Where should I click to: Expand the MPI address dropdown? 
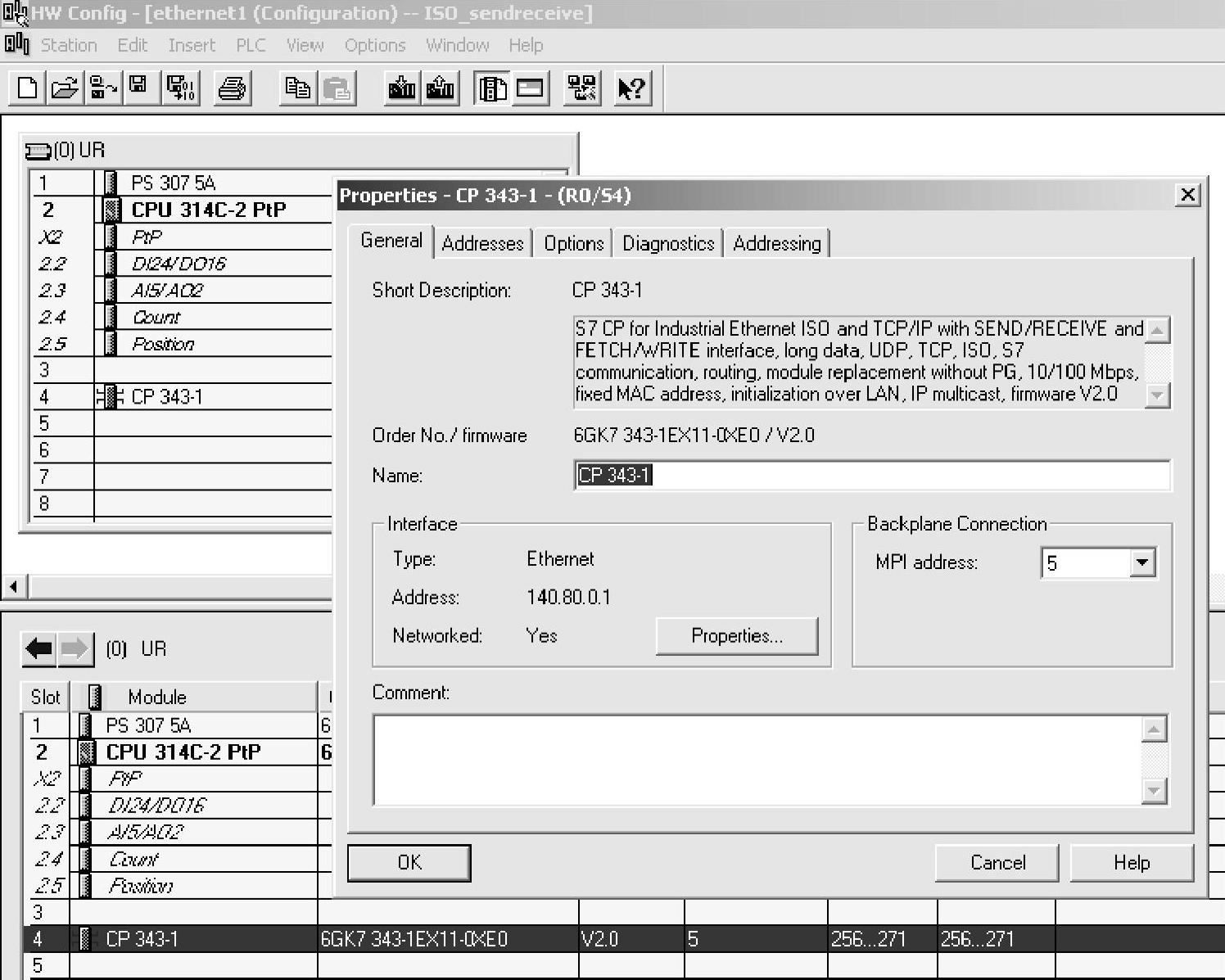point(1142,562)
